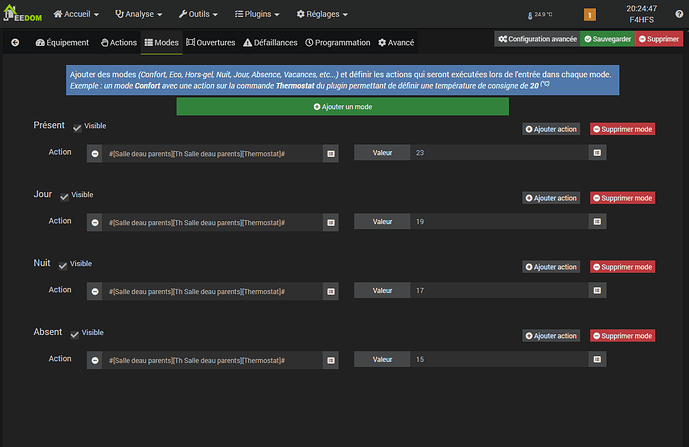Open the Réglages dropdown menu
The image size is (689, 447).
pos(322,14)
